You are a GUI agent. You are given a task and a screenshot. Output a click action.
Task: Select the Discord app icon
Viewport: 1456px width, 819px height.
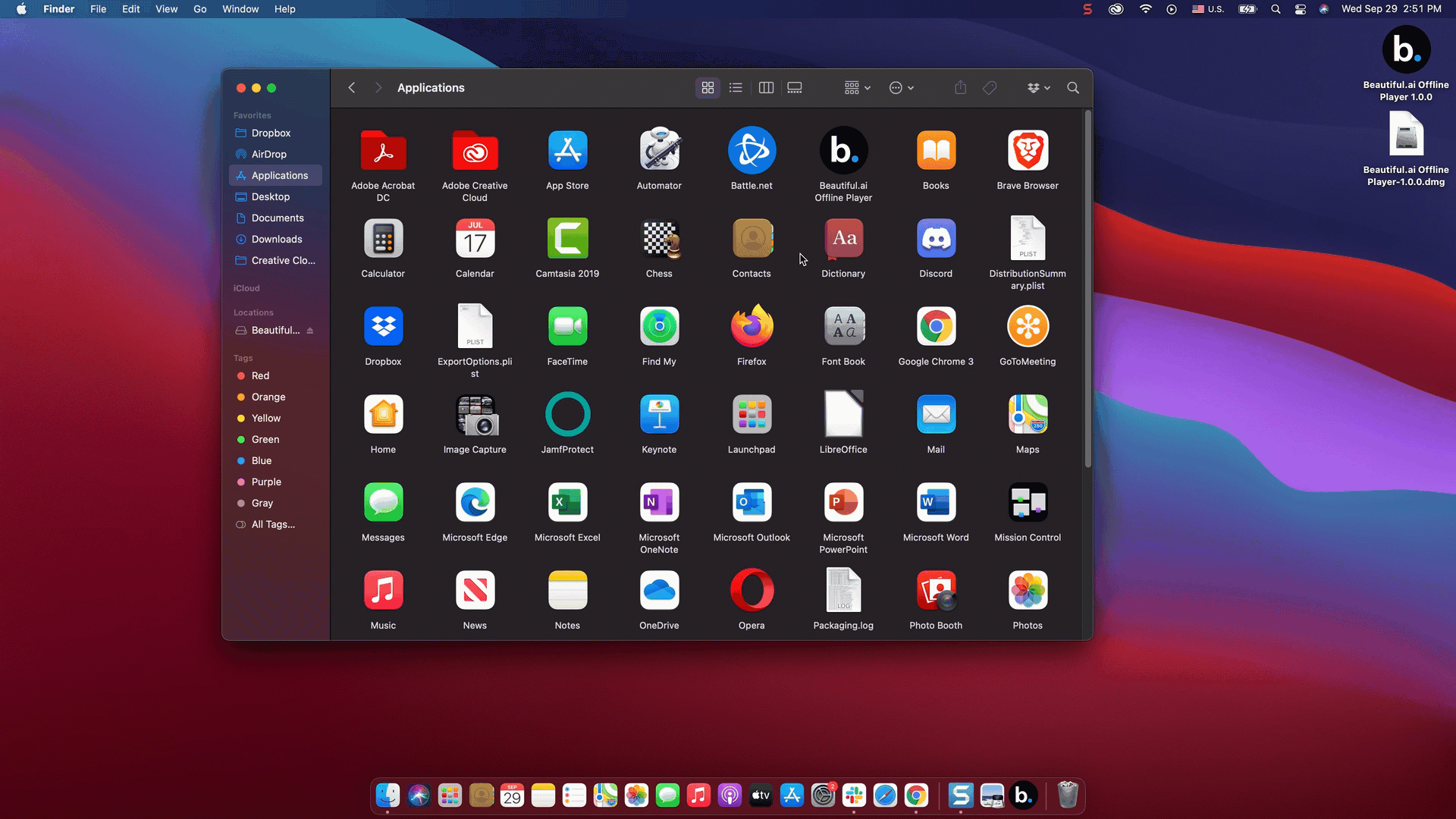[x=936, y=238]
